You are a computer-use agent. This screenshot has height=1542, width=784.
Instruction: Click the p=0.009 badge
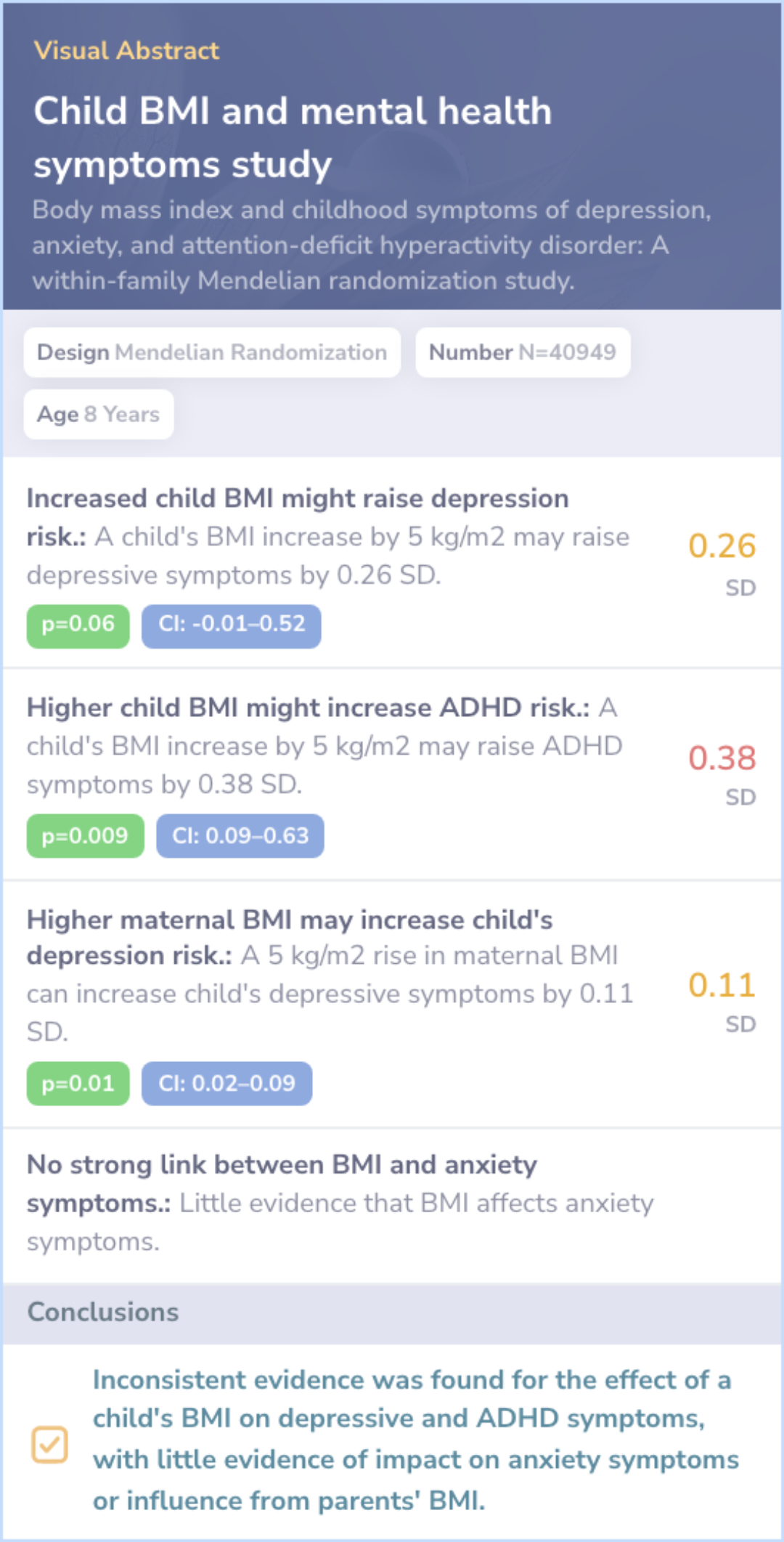pos(85,836)
